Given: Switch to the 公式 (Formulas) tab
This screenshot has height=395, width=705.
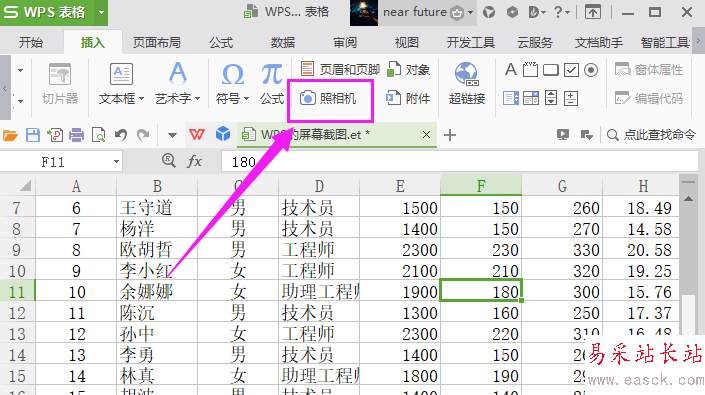Looking at the screenshot, I should tap(221, 42).
